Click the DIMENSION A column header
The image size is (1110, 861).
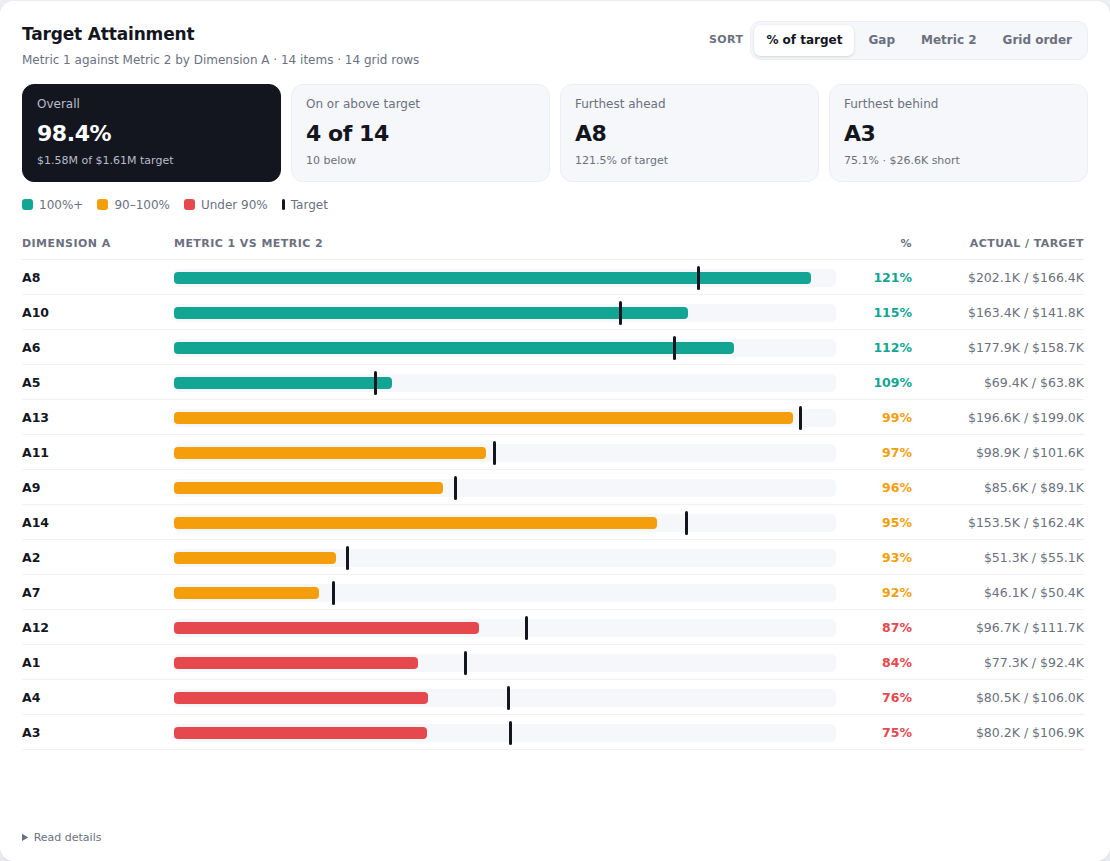click(66, 243)
